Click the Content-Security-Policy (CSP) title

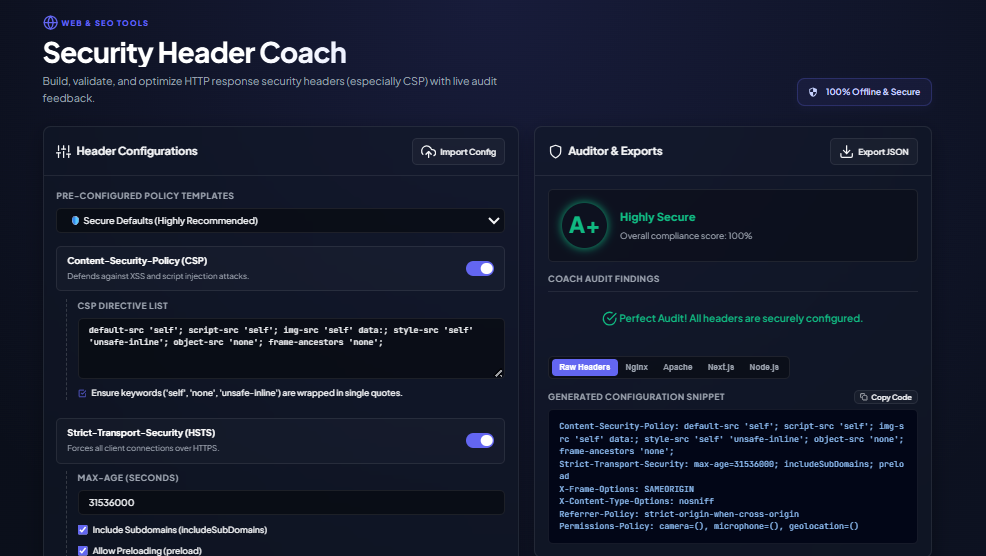point(137,260)
